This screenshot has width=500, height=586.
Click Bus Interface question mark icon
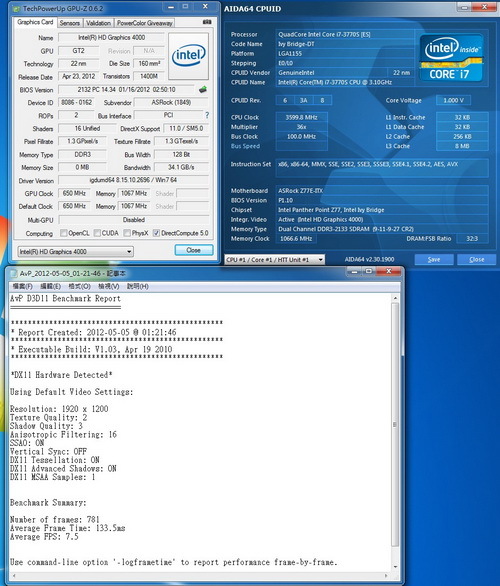(x=207, y=115)
